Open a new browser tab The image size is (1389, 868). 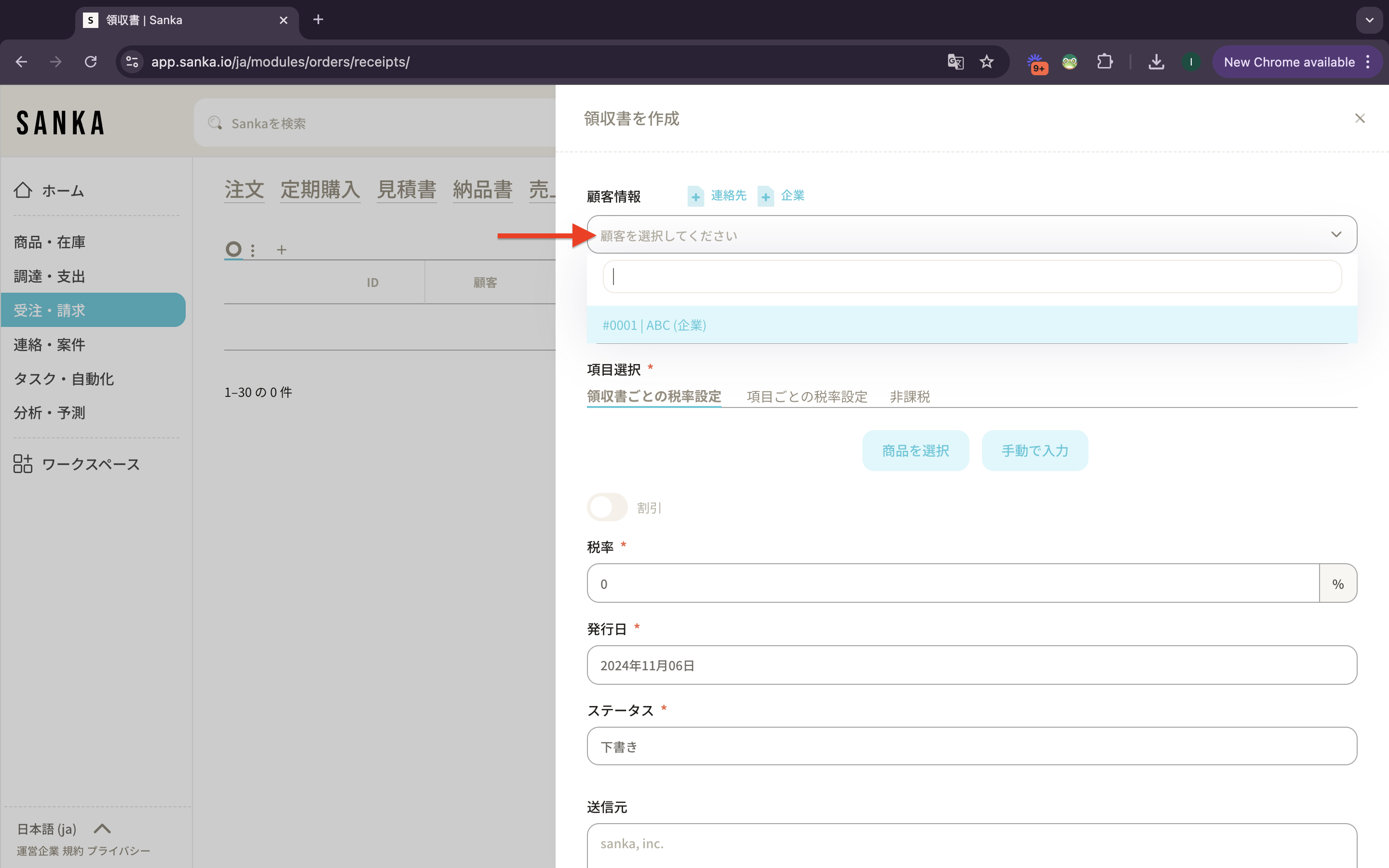(318, 20)
